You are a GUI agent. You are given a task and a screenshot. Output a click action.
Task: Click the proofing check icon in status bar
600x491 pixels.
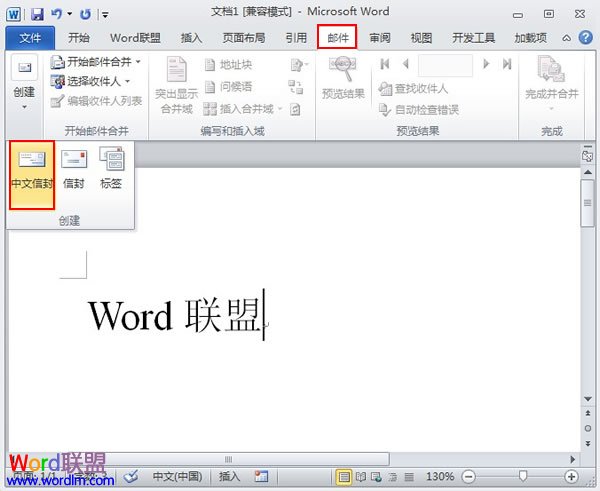coord(131,476)
